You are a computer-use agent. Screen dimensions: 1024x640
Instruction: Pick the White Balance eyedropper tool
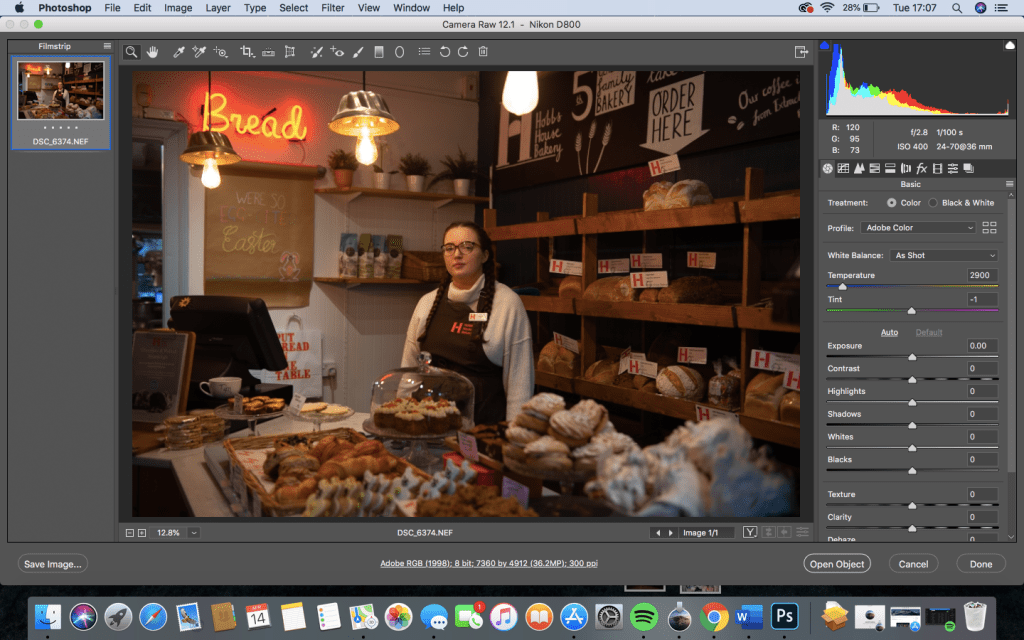(x=180, y=52)
